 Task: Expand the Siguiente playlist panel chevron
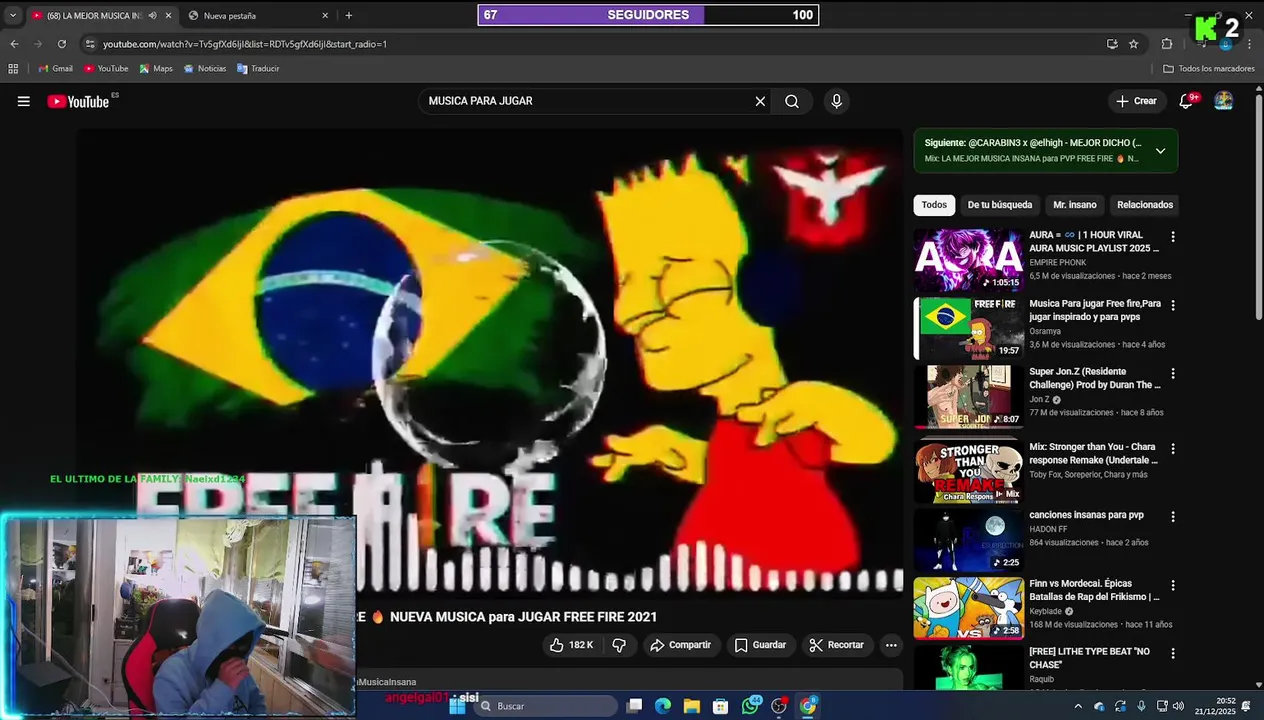[1160, 151]
